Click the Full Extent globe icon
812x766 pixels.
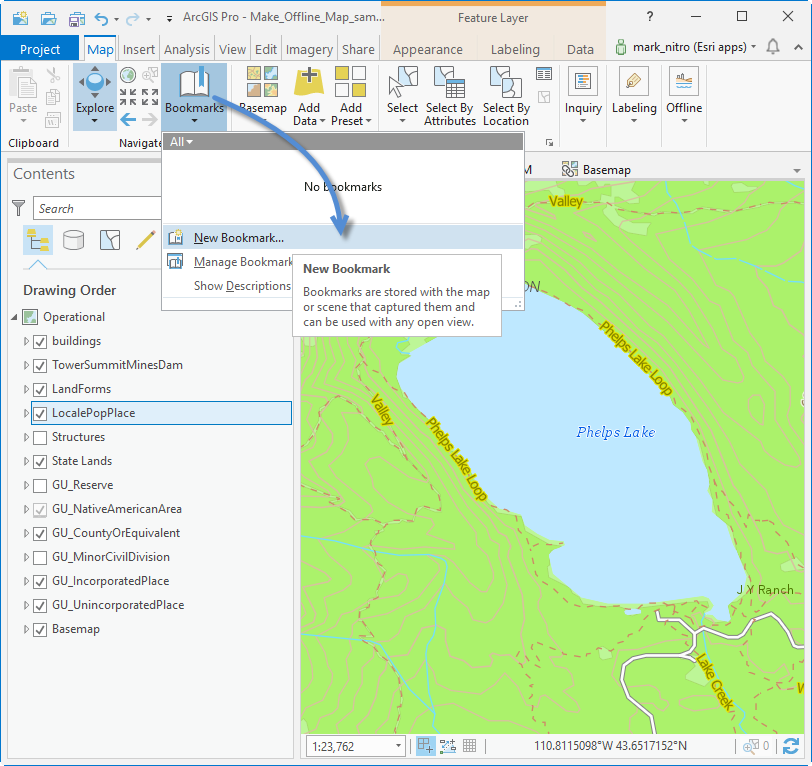click(128, 75)
